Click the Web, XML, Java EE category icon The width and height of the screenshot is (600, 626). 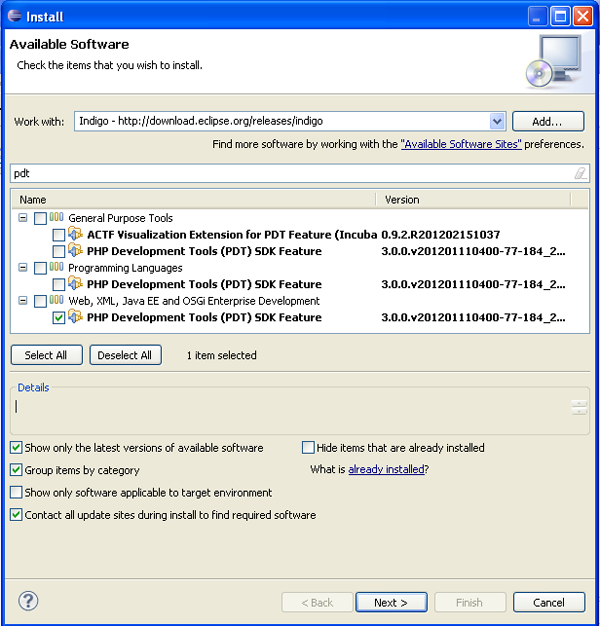pyautogui.click(x=57, y=300)
